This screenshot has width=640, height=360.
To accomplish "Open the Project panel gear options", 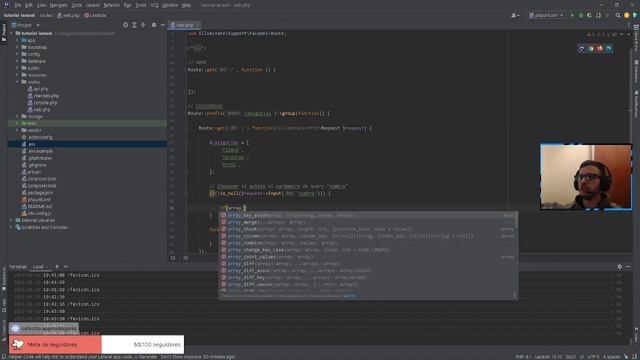I will coord(154,25).
